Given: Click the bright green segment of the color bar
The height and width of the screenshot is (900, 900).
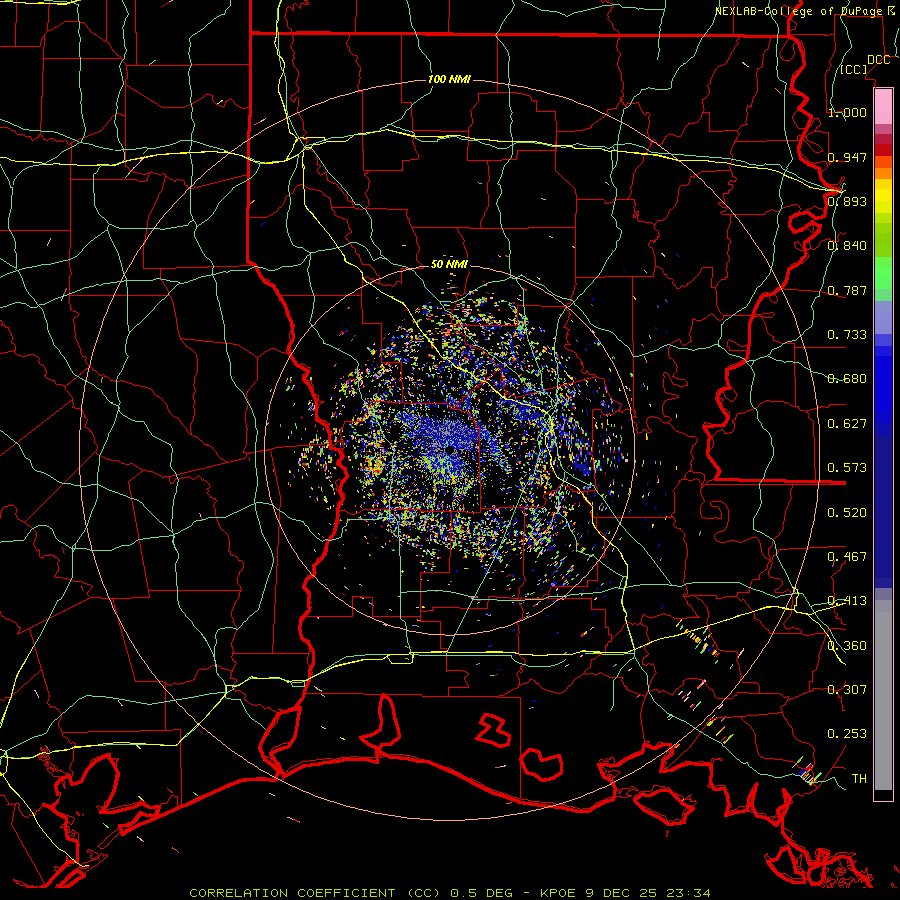Looking at the screenshot, I should [x=883, y=273].
